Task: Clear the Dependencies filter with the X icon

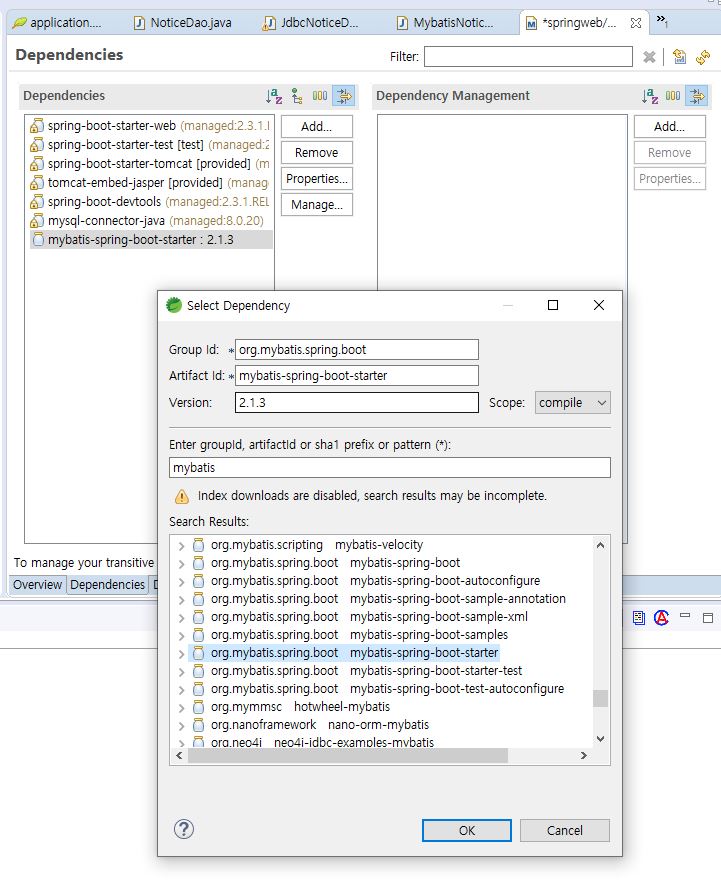Action: coord(649,57)
